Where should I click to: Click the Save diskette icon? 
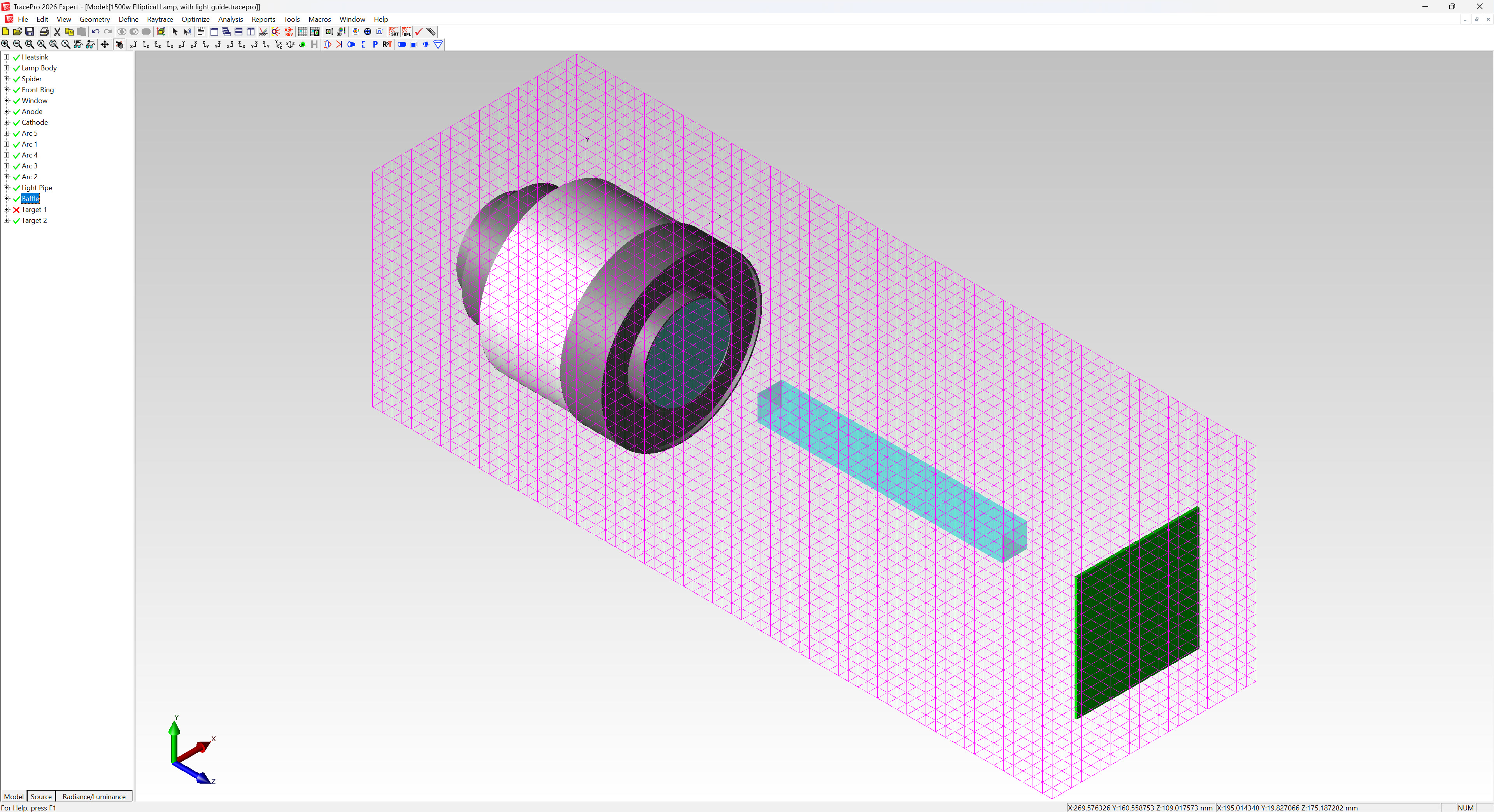pyautogui.click(x=30, y=31)
